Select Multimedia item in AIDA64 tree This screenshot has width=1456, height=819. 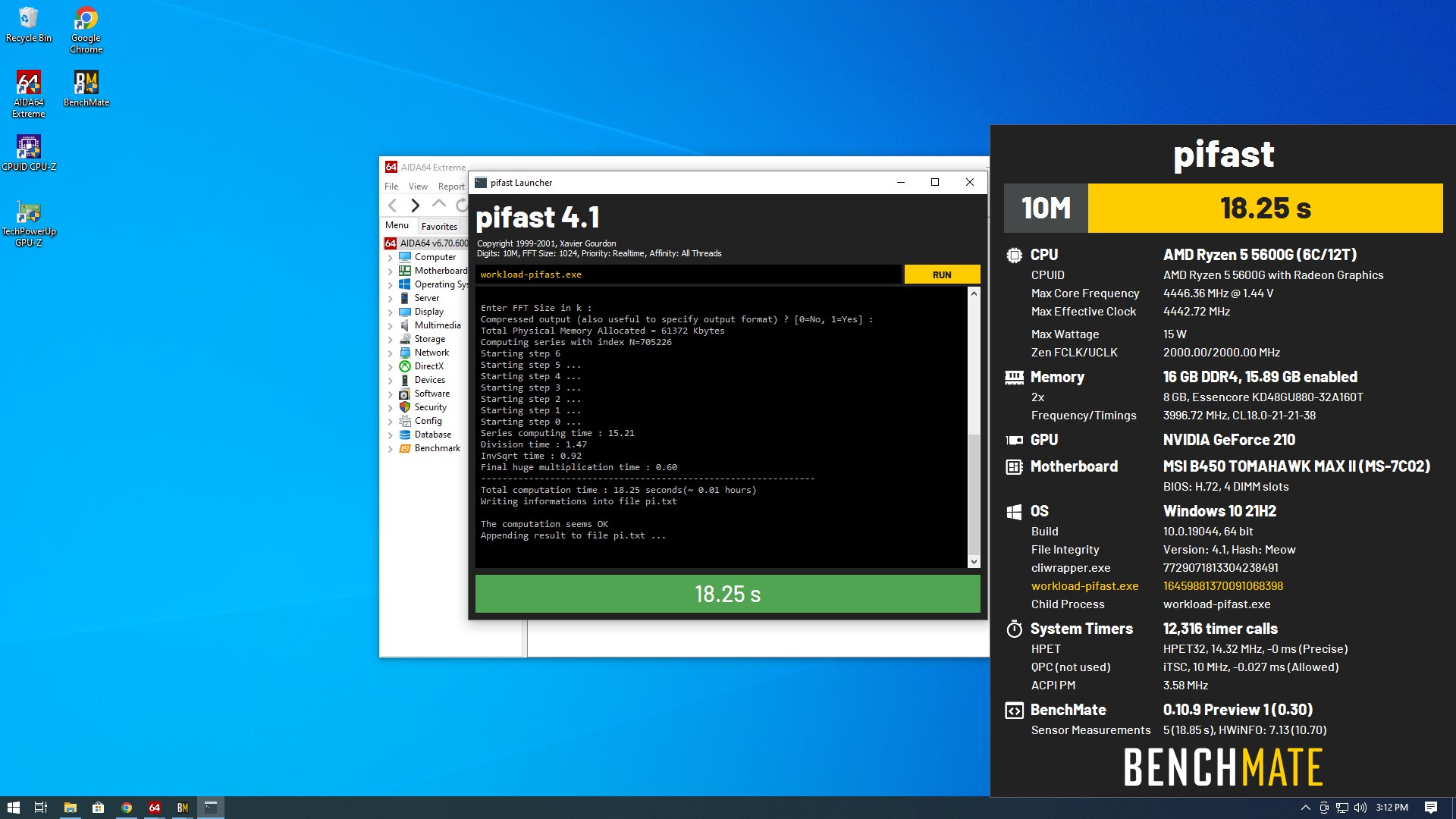pyautogui.click(x=437, y=325)
